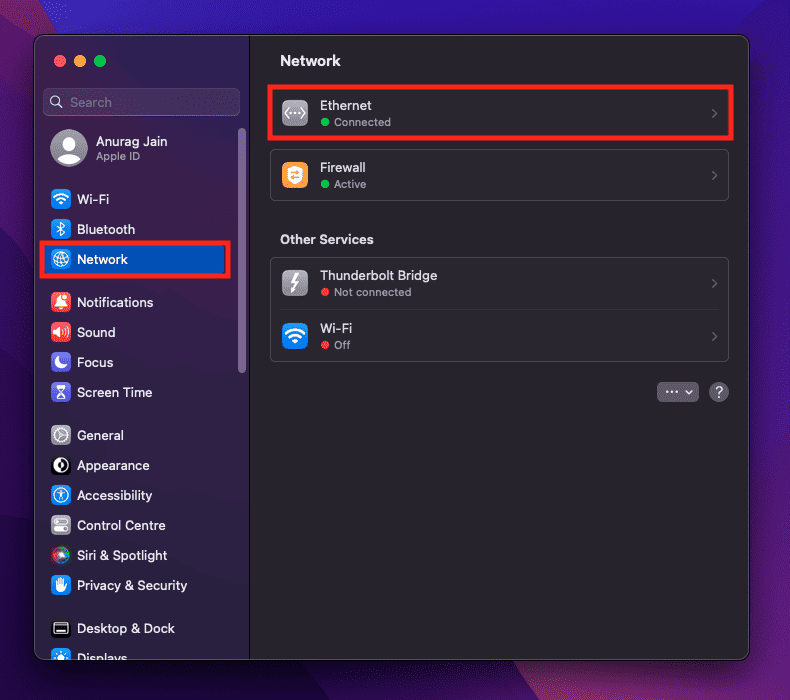Open the Appearance pane label
Image resolution: width=790 pixels, height=700 pixels.
(113, 466)
